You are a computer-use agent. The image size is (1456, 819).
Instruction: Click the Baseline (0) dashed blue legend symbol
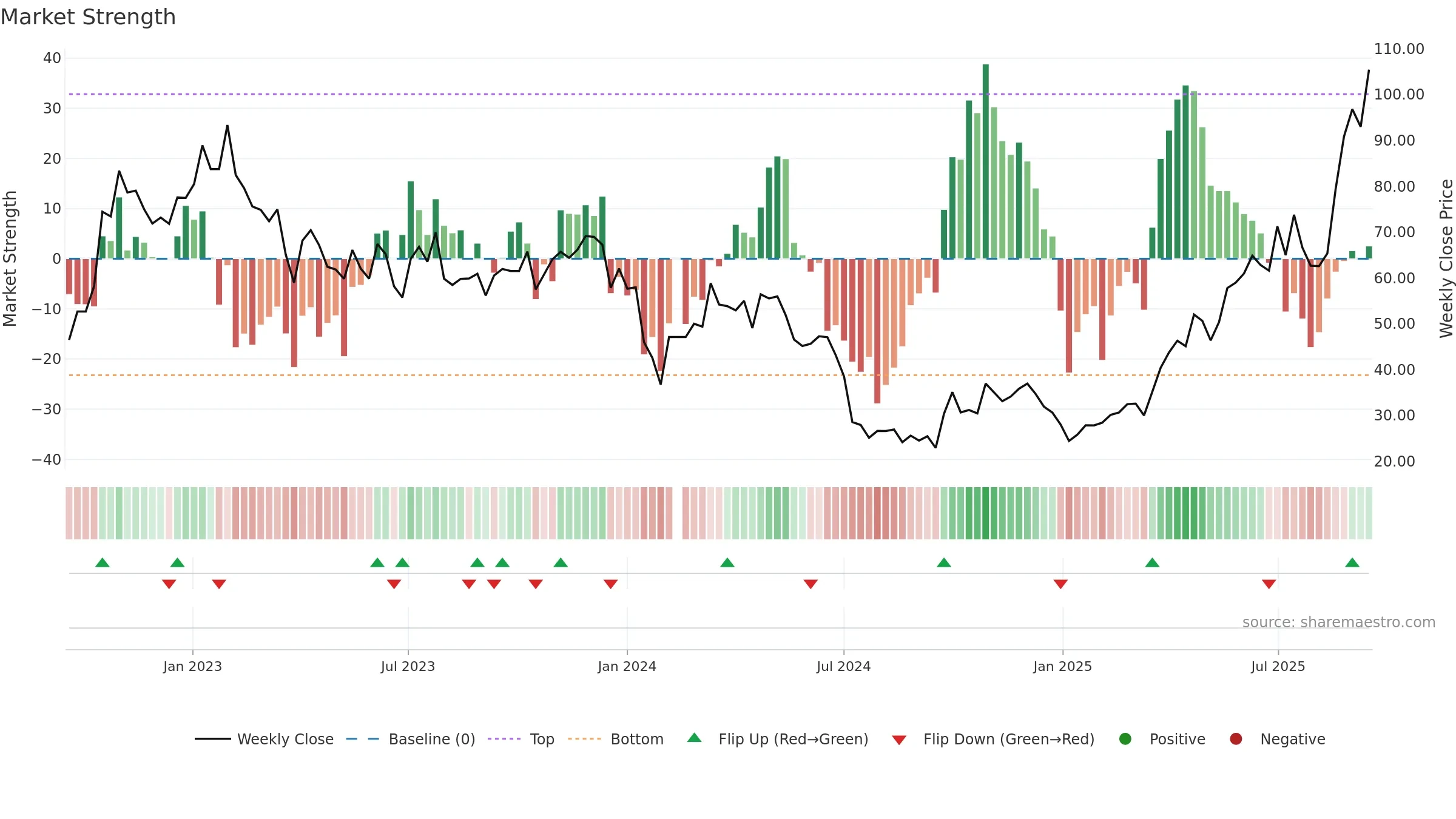(362, 739)
